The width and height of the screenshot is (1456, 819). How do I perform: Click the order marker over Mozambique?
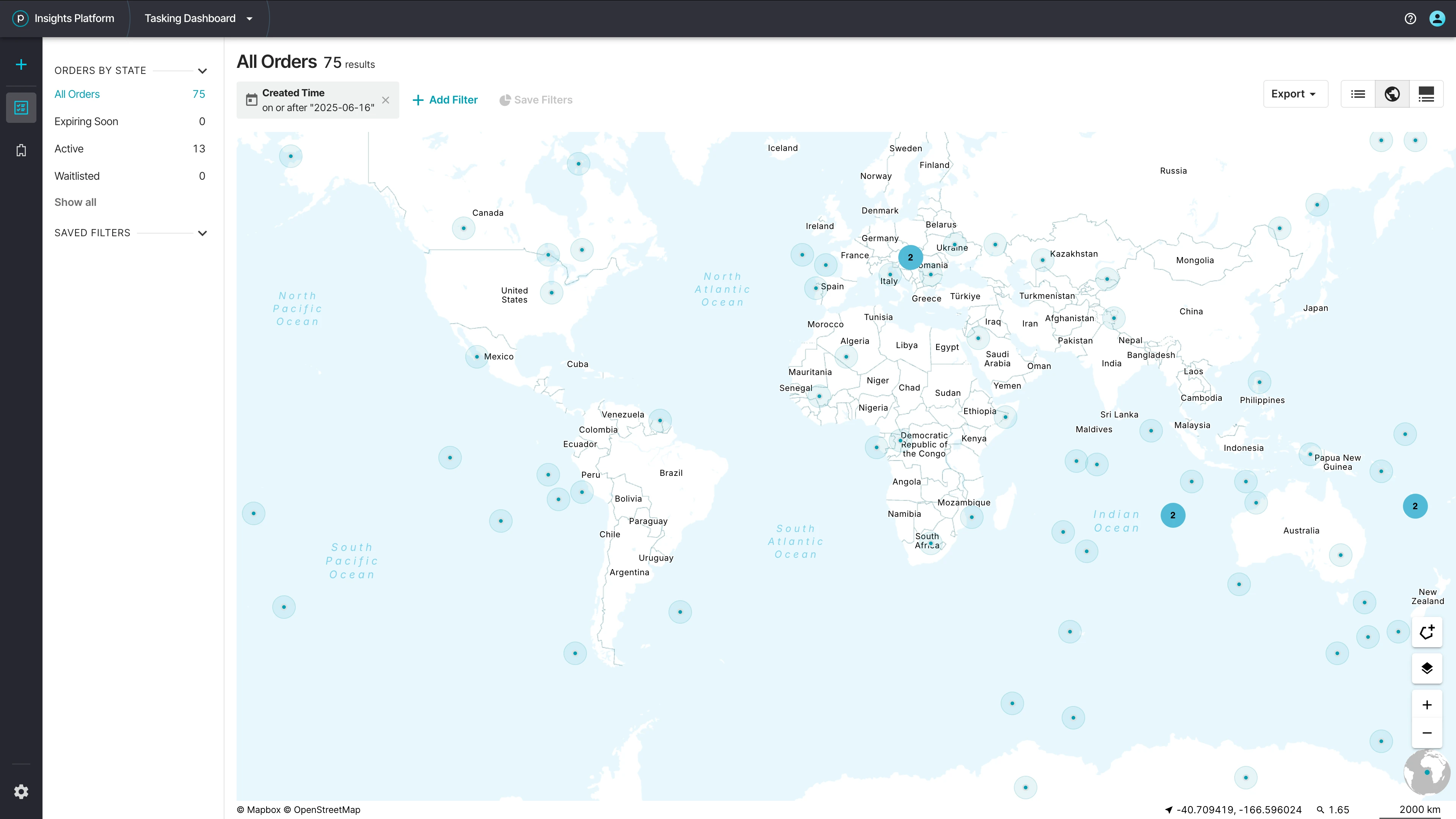tap(971, 517)
